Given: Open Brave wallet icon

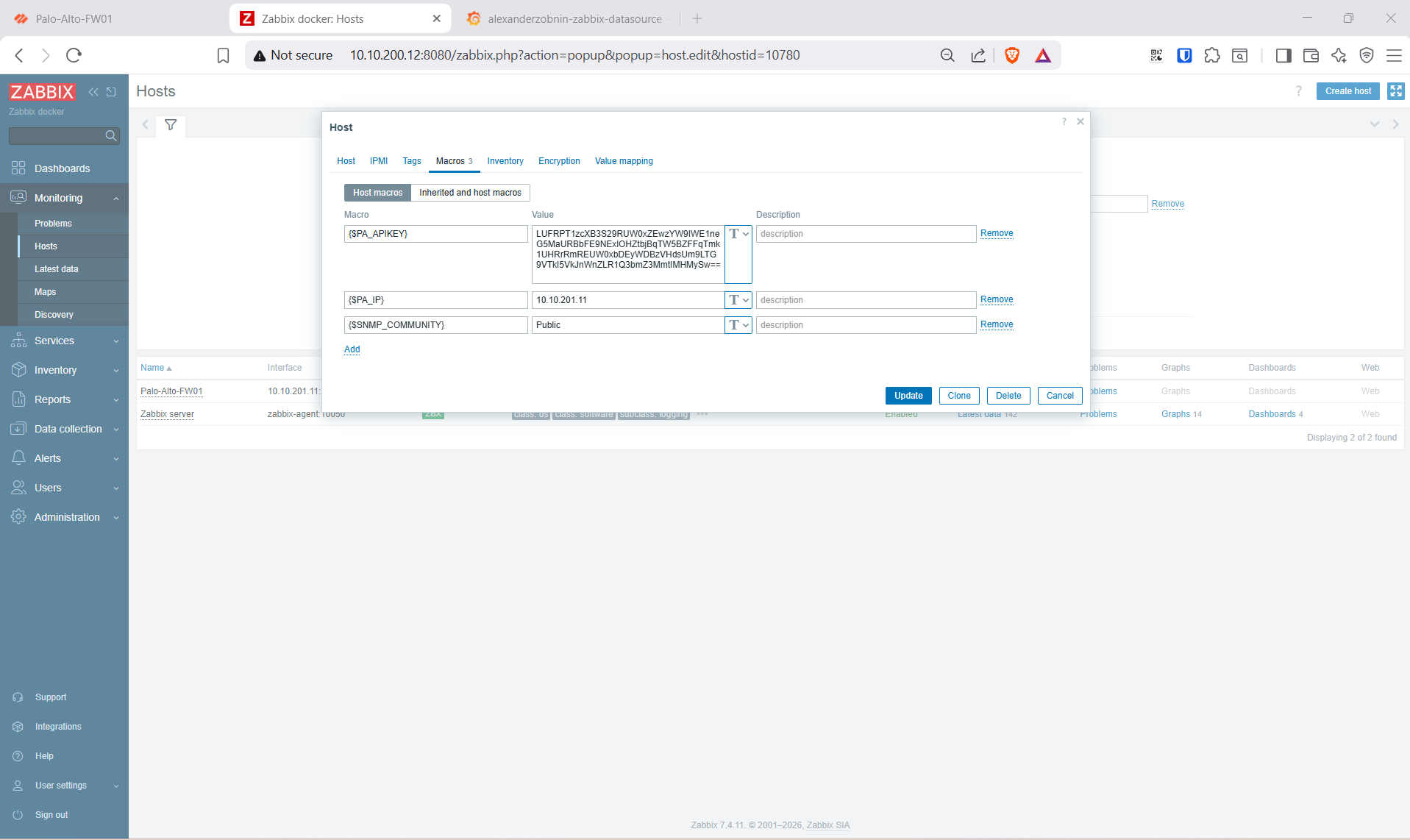Looking at the screenshot, I should click(1311, 55).
